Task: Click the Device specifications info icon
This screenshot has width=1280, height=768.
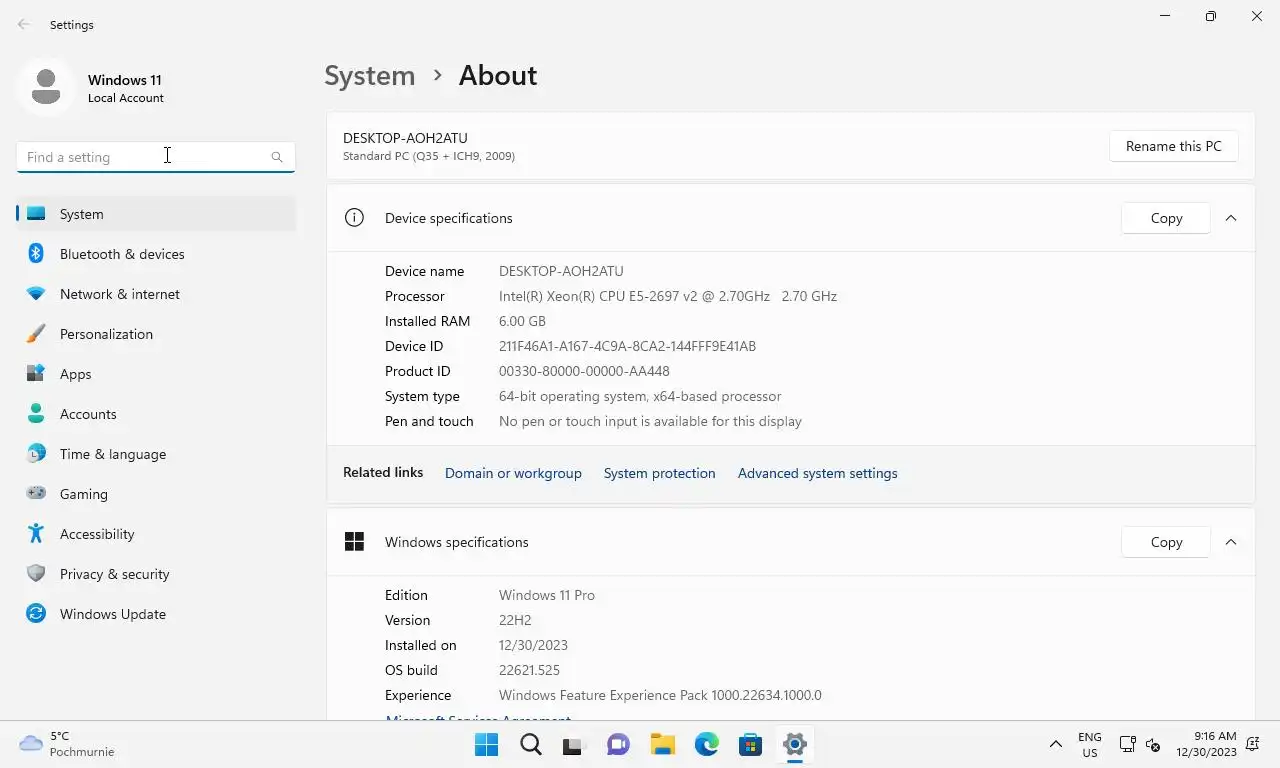Action: (354, 218)
